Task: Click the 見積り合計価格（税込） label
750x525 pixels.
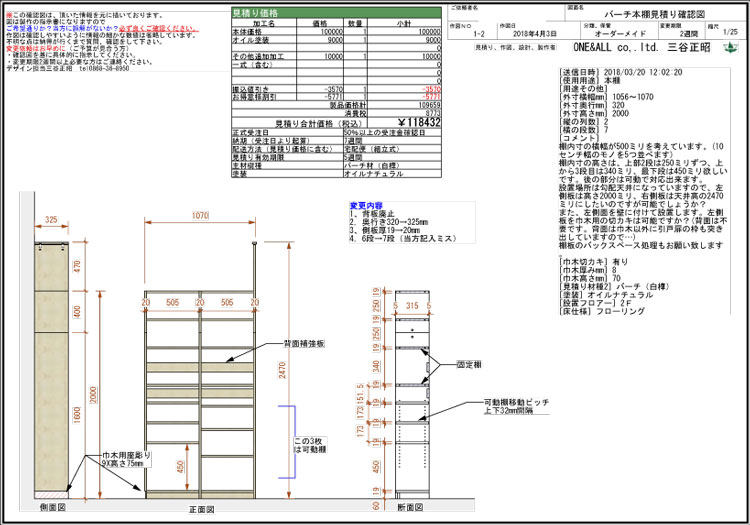Action: pos(318,123)
